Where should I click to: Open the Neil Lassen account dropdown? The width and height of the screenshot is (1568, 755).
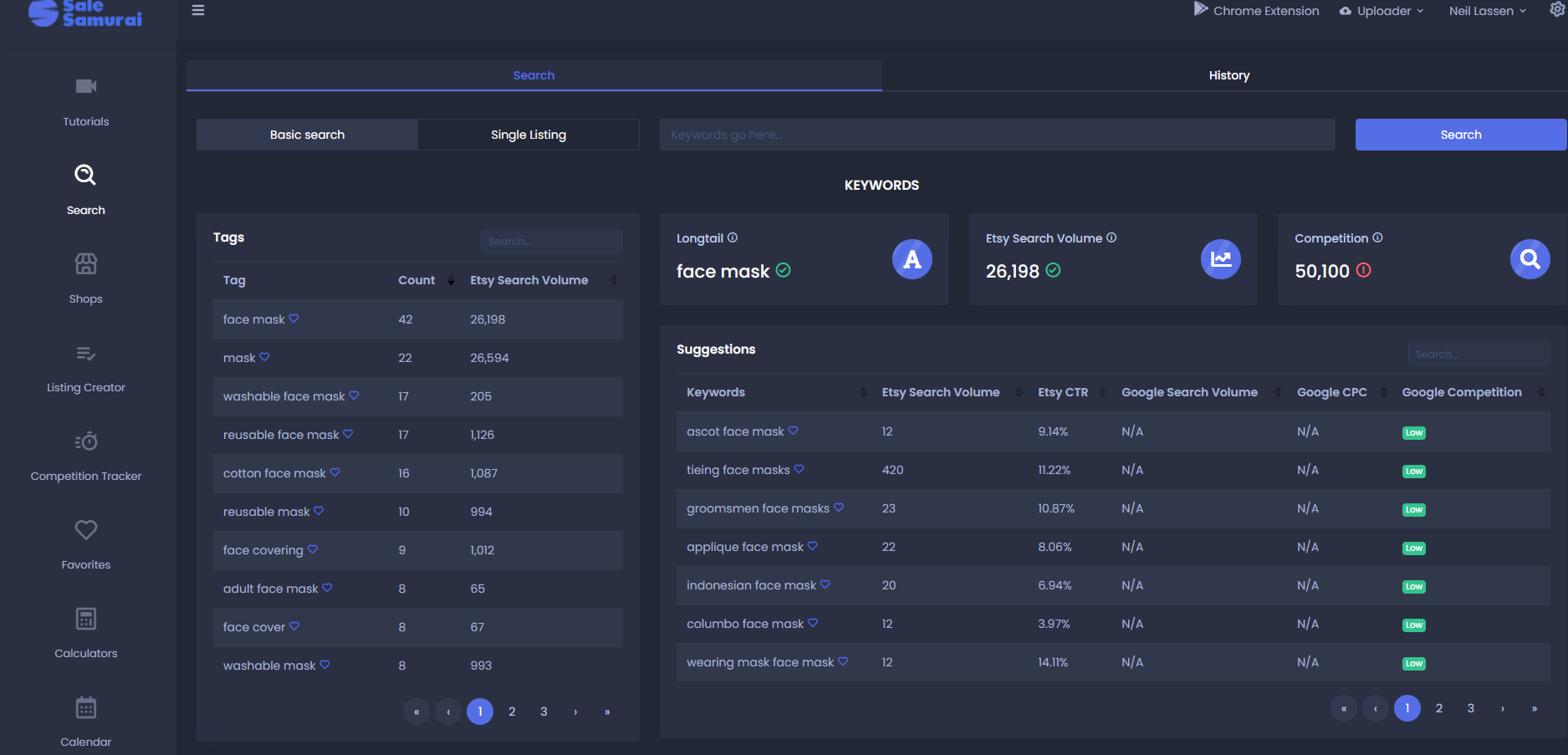click(1488, 11)
